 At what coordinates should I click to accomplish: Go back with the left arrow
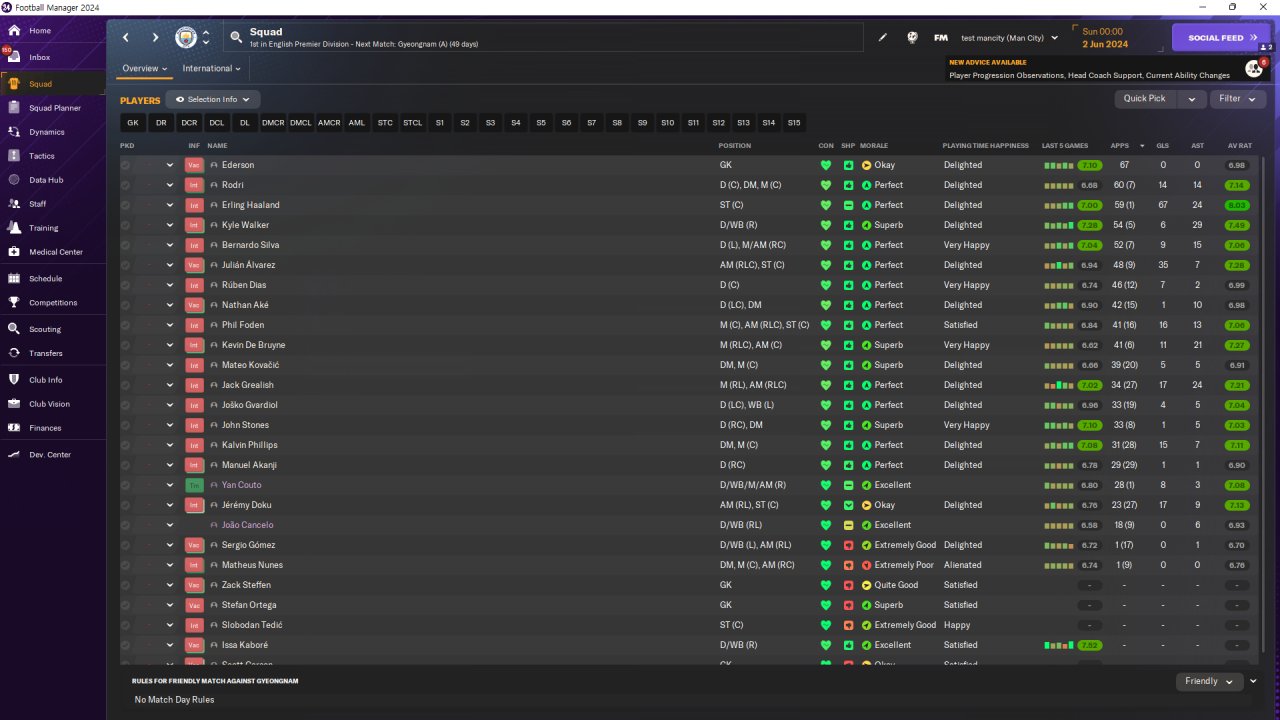126,38
